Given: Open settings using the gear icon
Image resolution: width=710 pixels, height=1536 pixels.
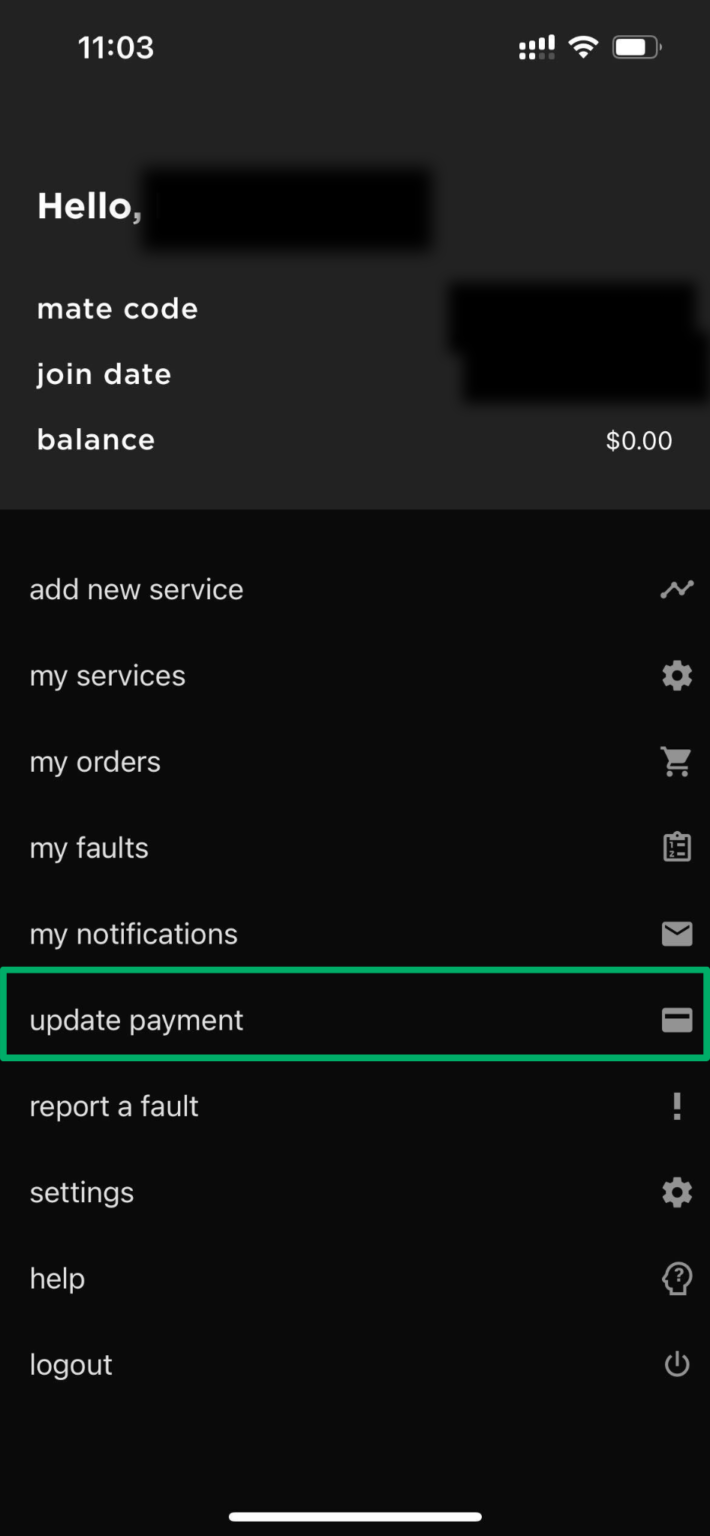Looking at the screenshot, I should tap(676, 1192).
